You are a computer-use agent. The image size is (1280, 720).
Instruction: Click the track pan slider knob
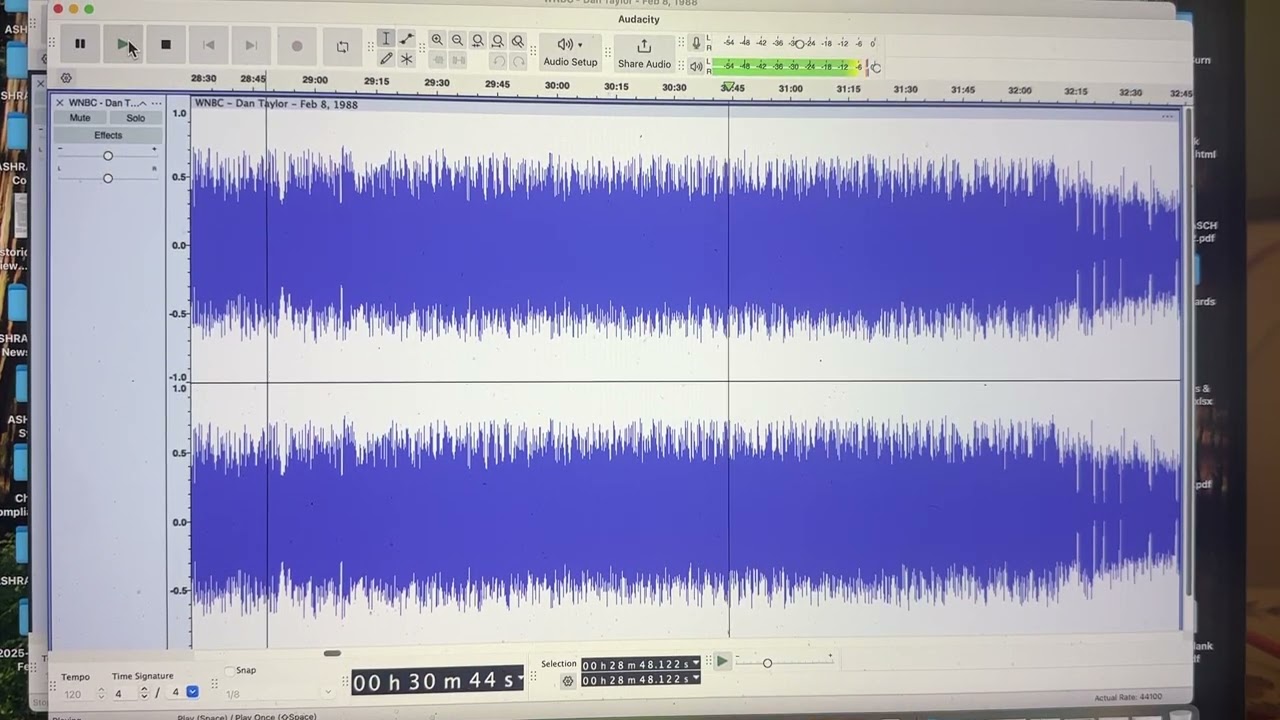coord(108,178)
